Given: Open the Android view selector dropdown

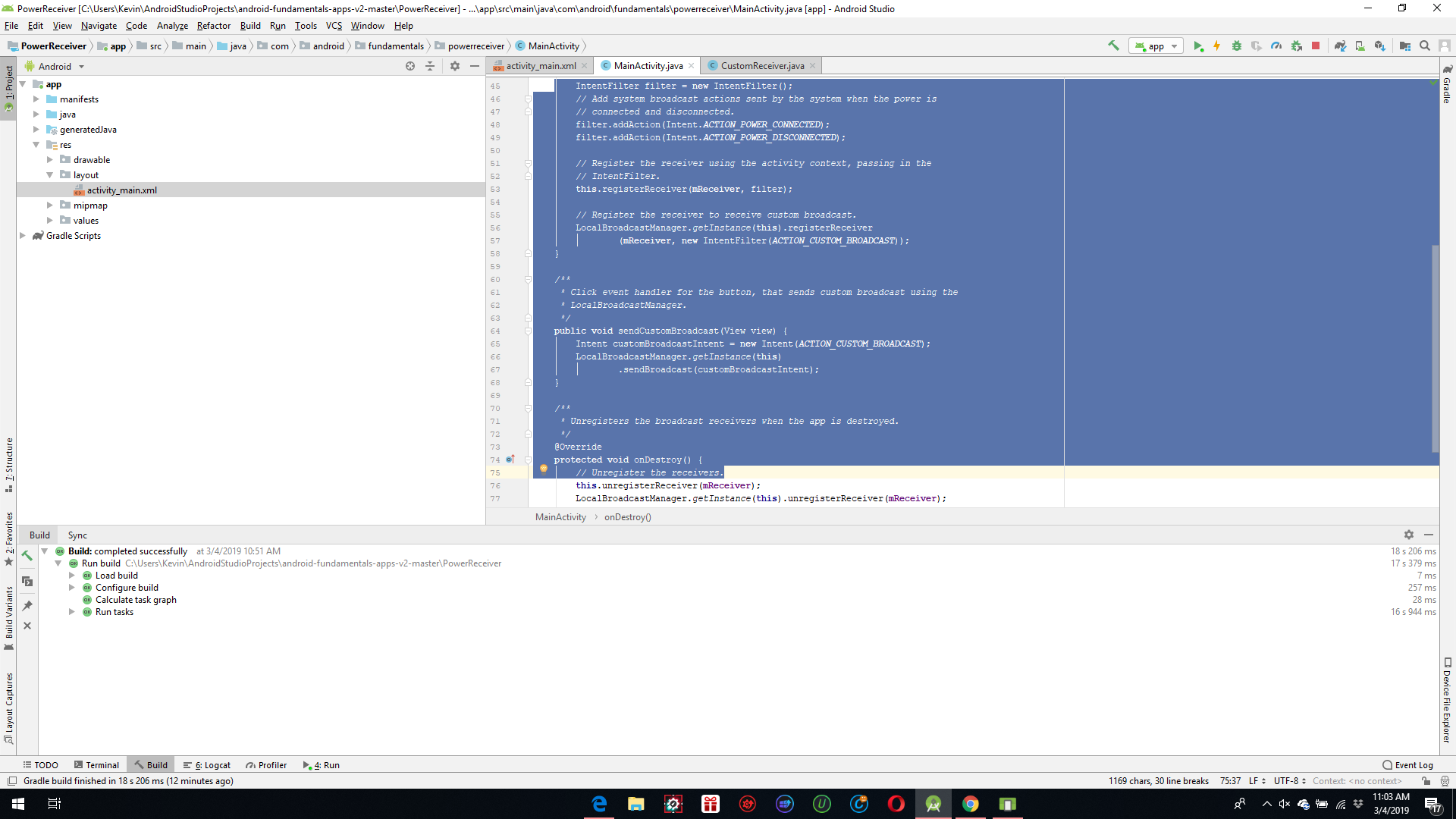Looking at the screenshot, I should [x=55, y=67].
